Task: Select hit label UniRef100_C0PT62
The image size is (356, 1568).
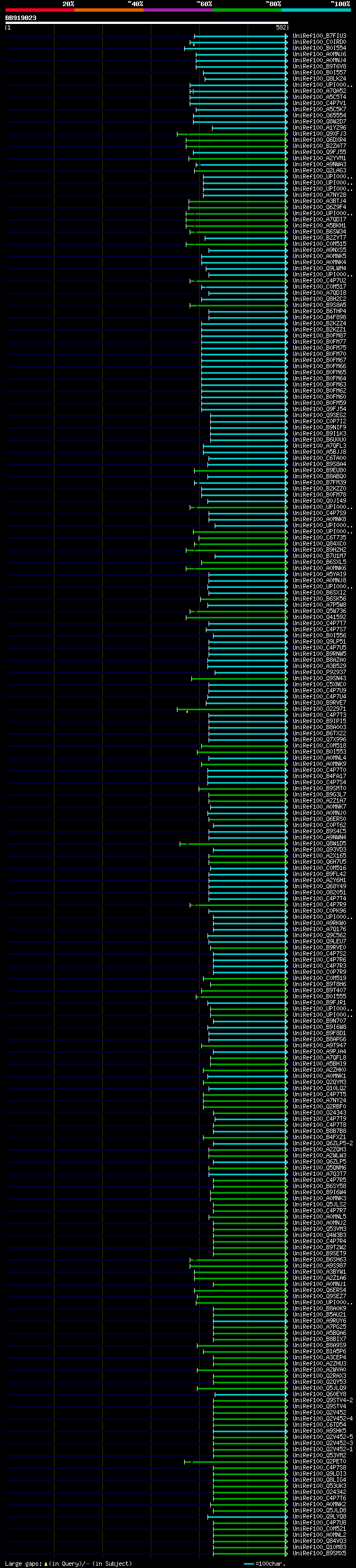Action: (x=319, y=825)
